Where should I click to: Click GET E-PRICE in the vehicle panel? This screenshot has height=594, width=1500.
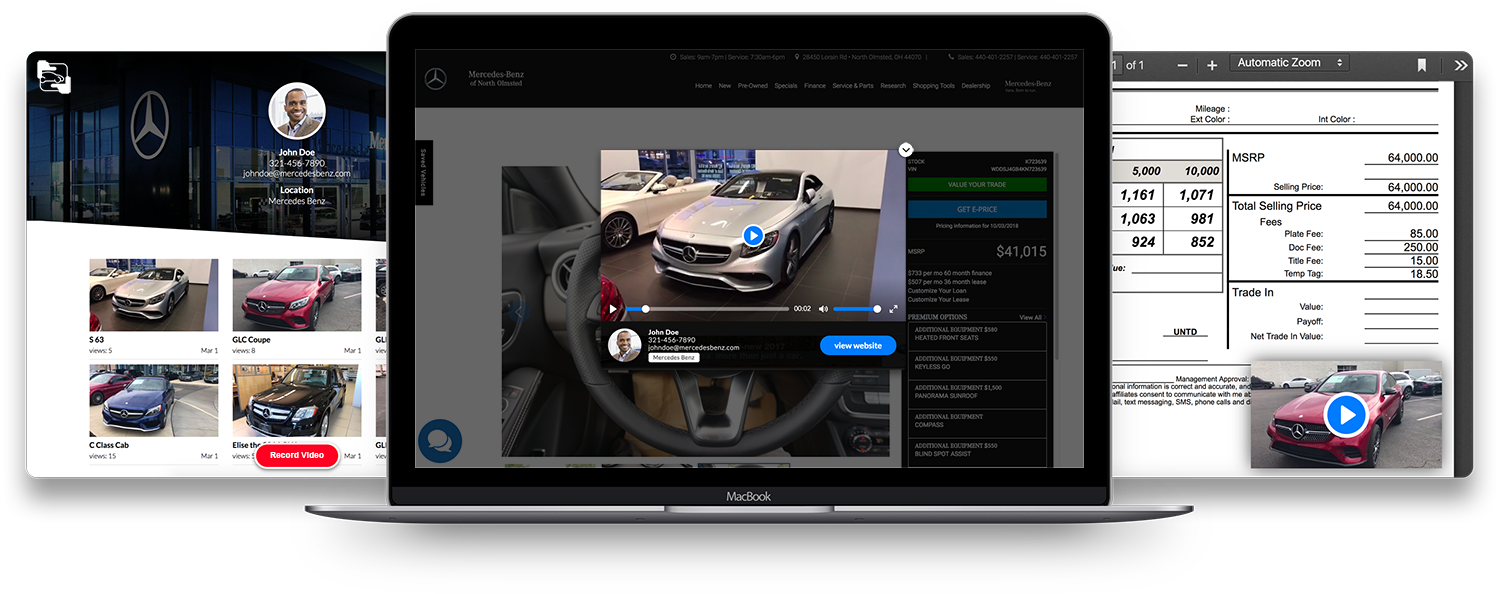[x=976, y=208]
